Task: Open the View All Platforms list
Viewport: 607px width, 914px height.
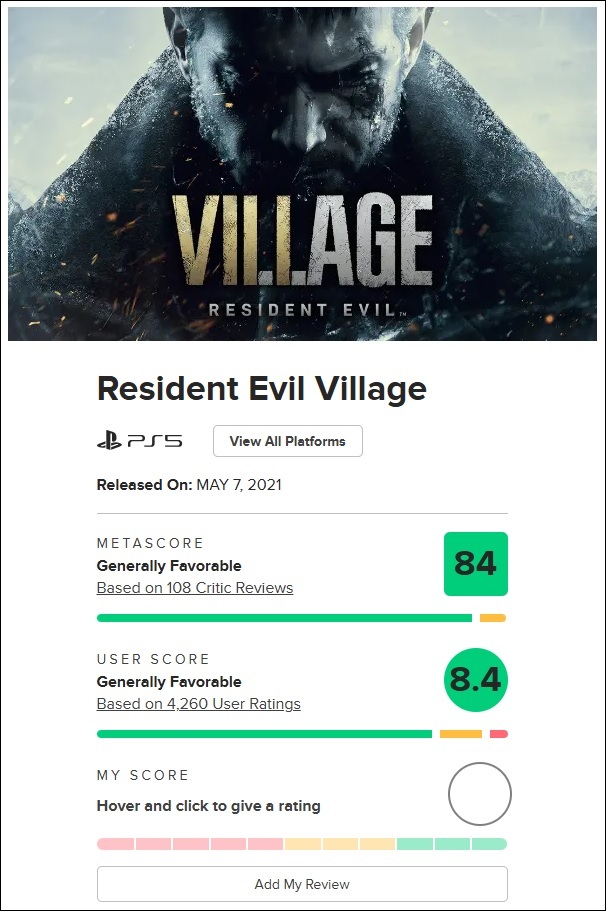Action: coord(287,441)
